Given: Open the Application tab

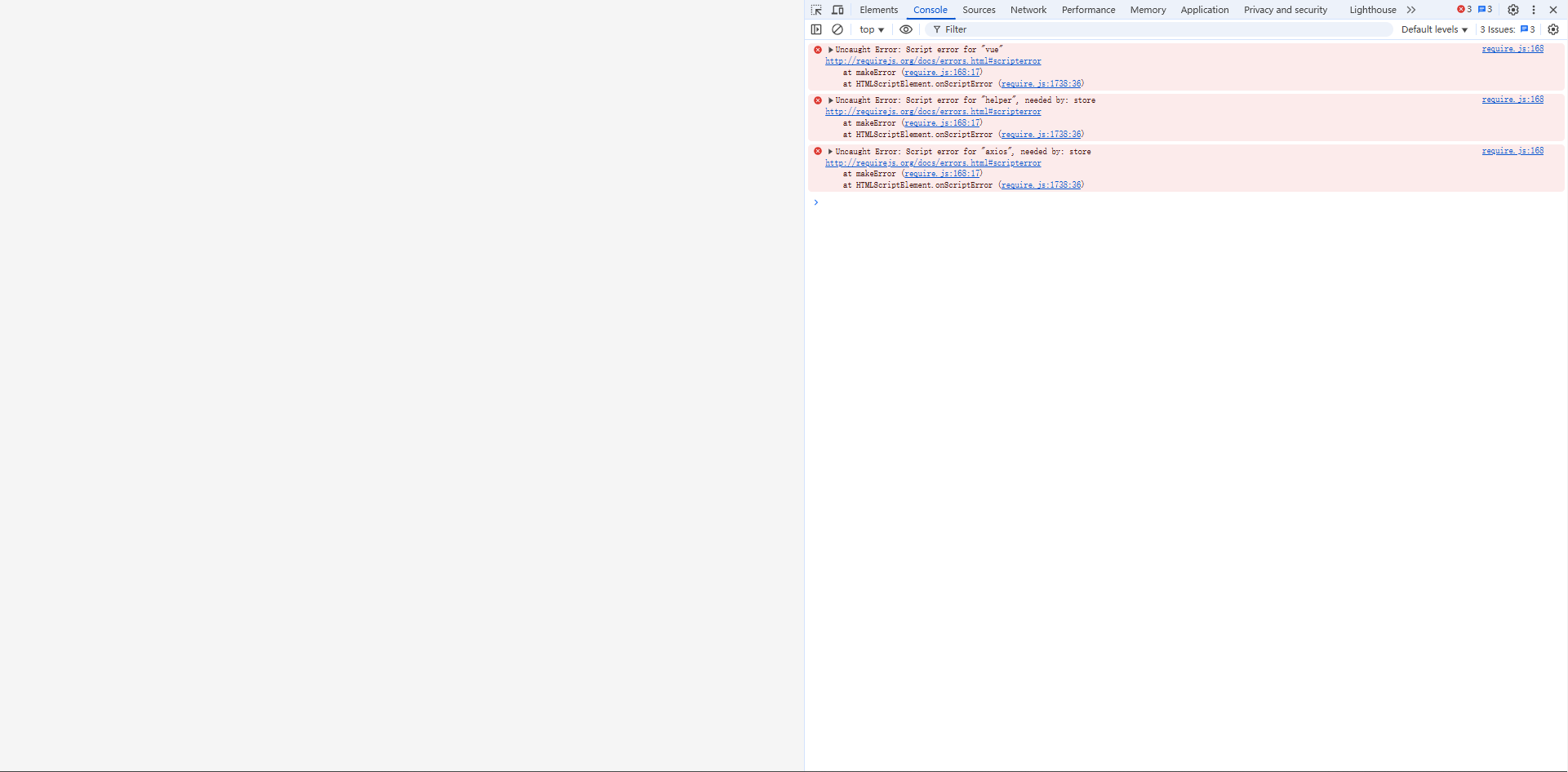Looking at the screenshot, I should click(1204, 10).
